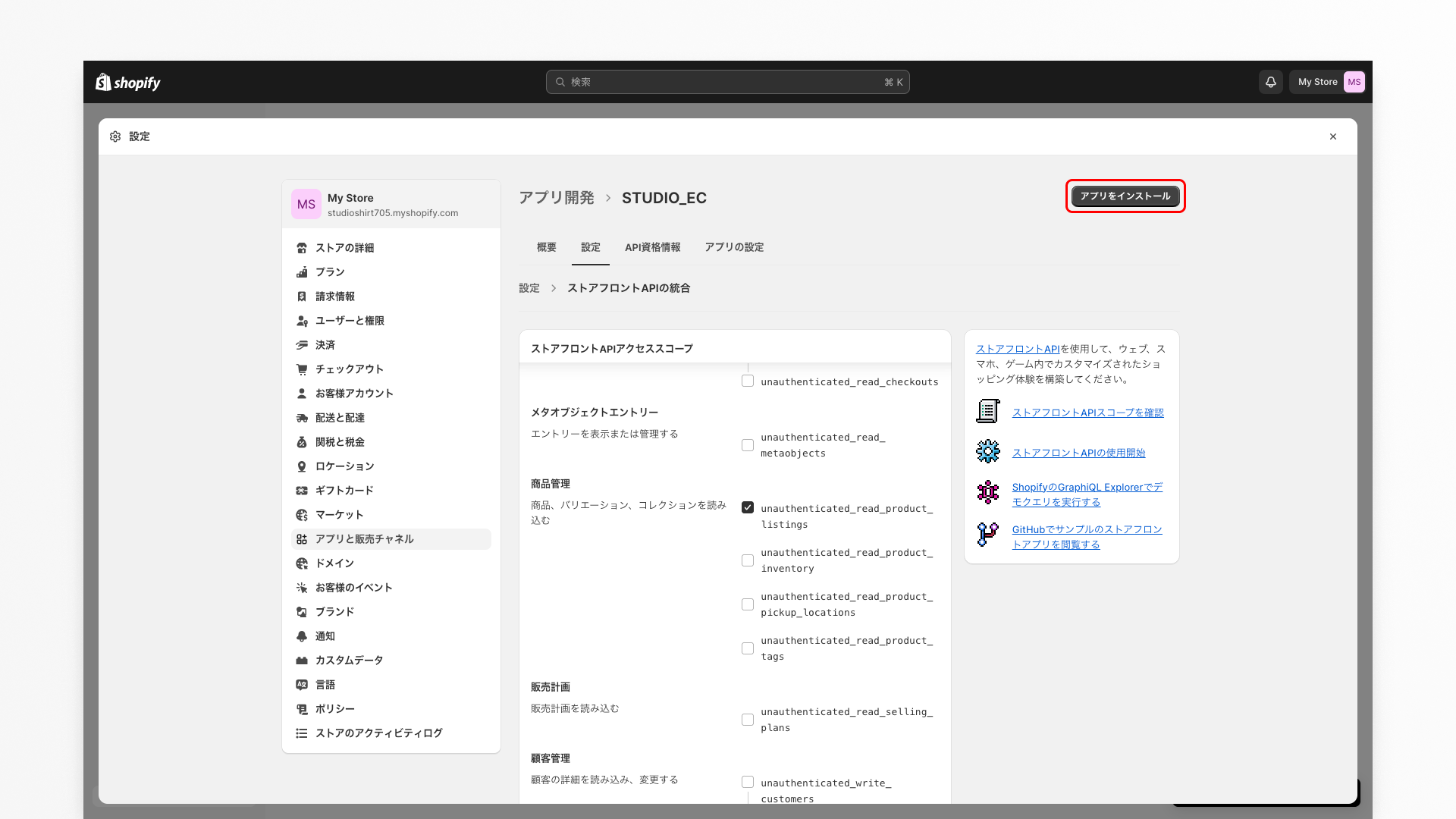Switch to the 概要 tab
The image size is (1456, 819).
547,247
